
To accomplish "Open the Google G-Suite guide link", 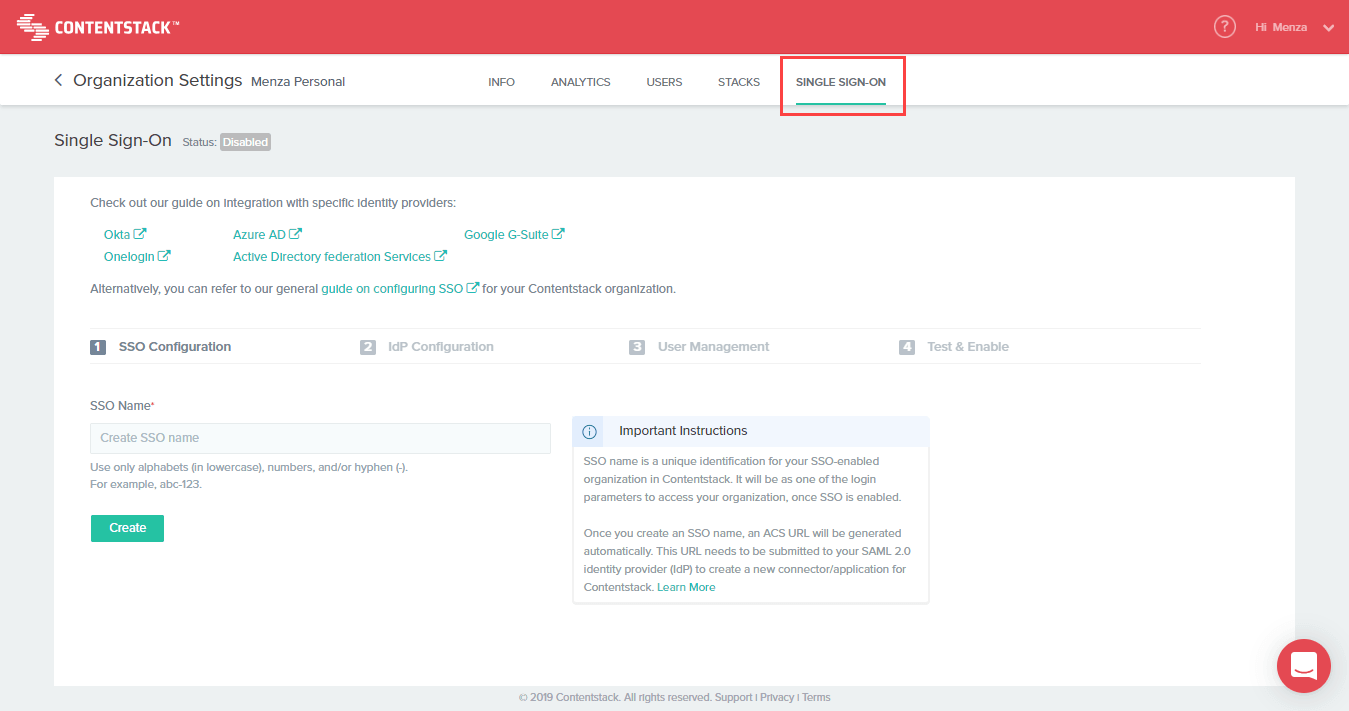I will (x=514, y=234).
